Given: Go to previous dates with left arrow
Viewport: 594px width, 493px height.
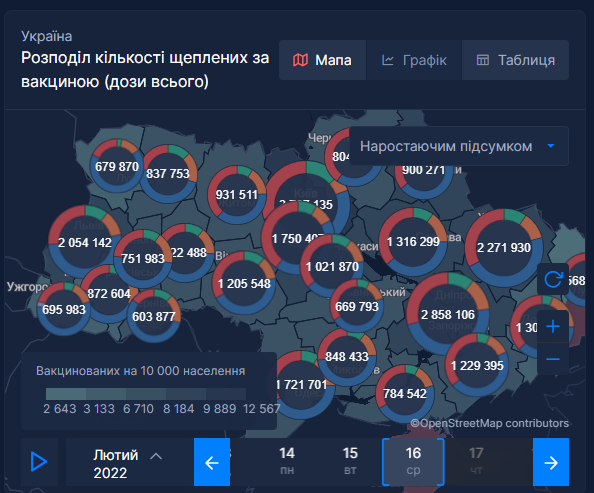Looking at the screenshot, I should (212, 462).
